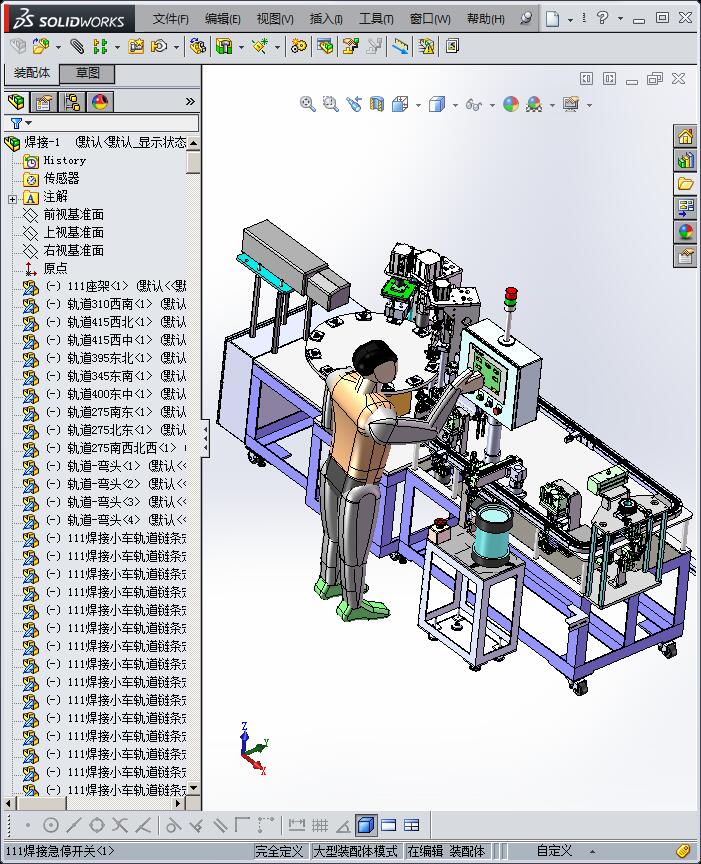Open the 编辑(E) menu
This screenshot has height=864, width=701.
(222, 19)
